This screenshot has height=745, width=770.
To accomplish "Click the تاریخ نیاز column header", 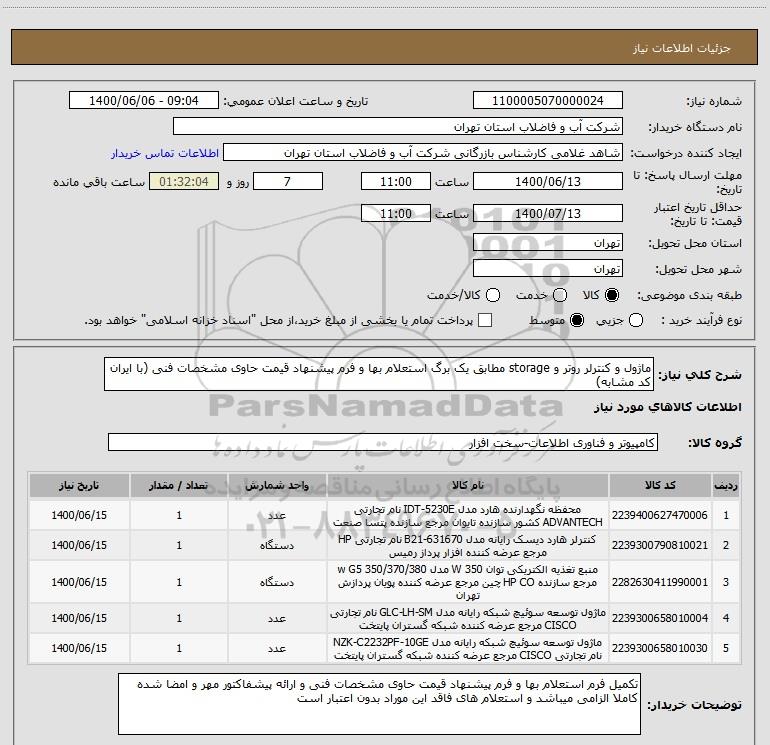I will click(x=79, y=485).
